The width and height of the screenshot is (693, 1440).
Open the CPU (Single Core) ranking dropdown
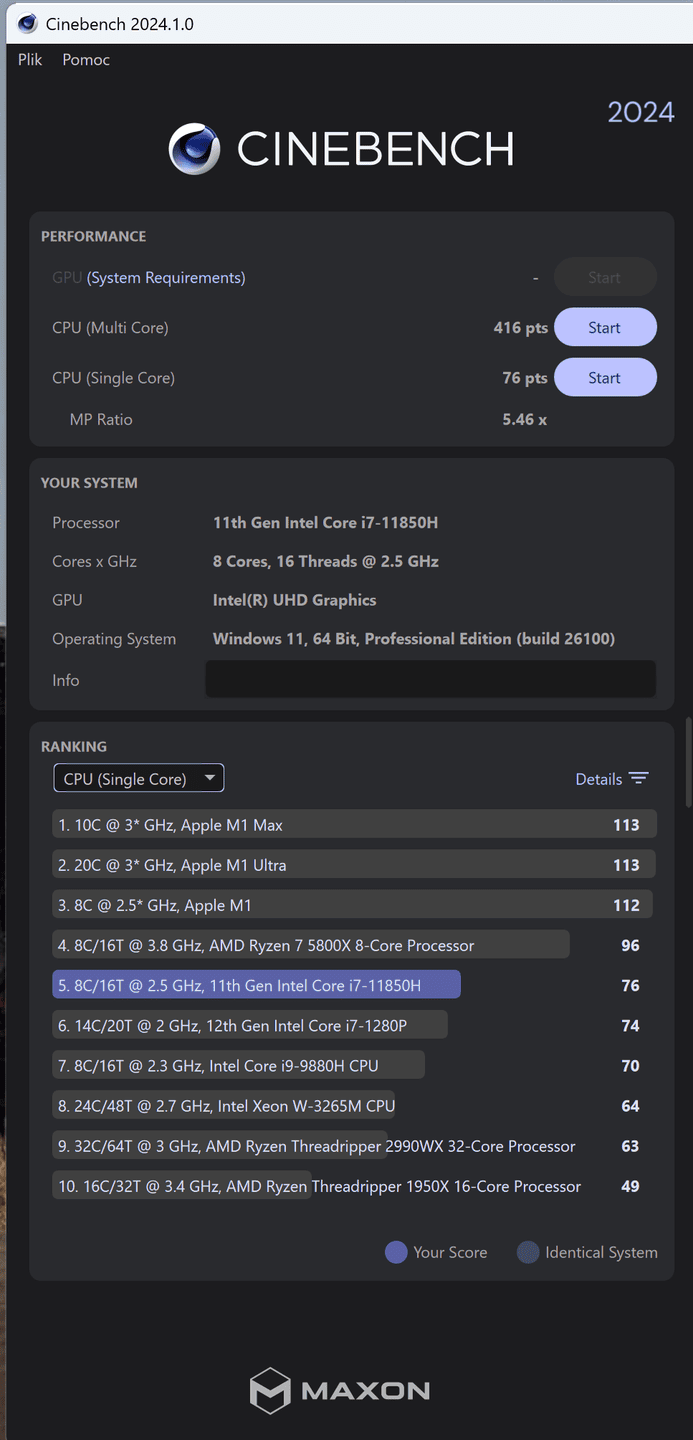(139, 779)
